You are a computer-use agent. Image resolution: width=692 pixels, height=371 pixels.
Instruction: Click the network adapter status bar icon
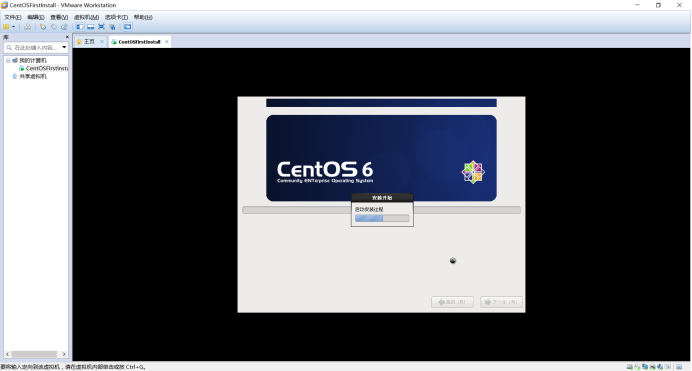pos(645,367)
